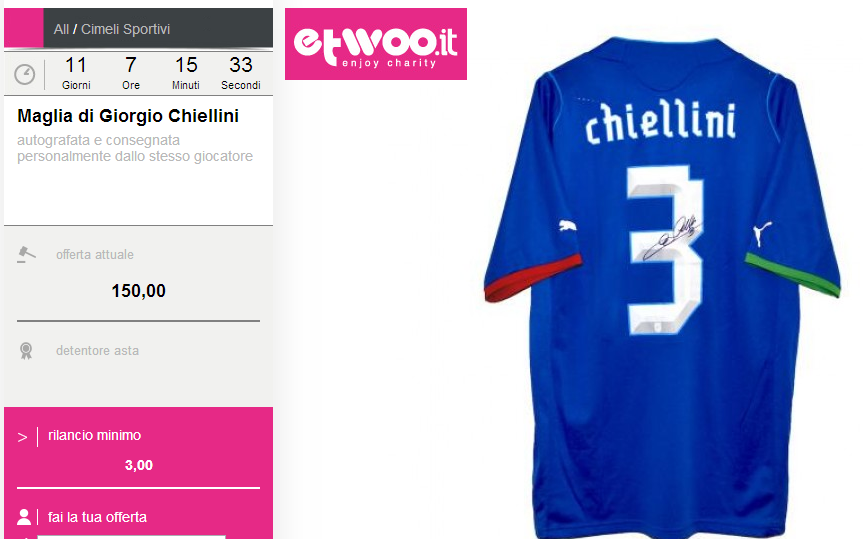This screenshot has height=549, width=863.
Task: Click the 150,00 current offer amount
Action: tap(139, 291)
